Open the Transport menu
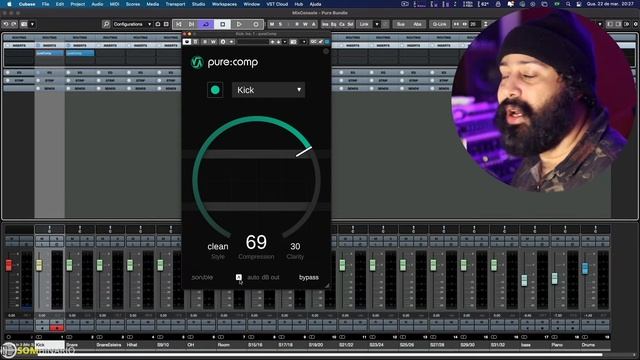This screenshot has width=640, height=360. (x=175, y=4)
